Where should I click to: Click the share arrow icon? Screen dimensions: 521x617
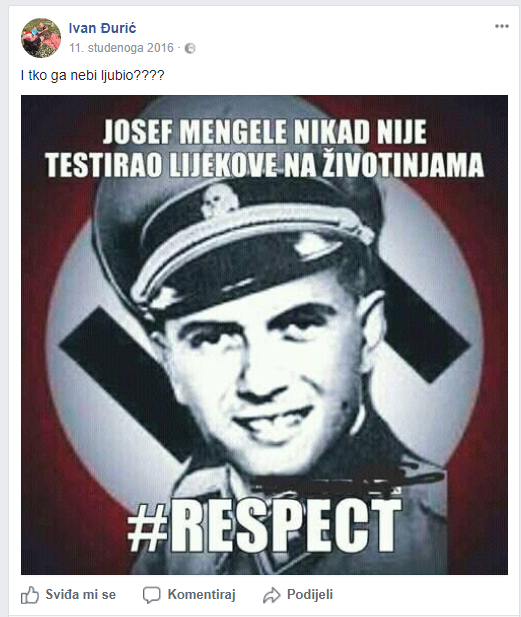271,595
